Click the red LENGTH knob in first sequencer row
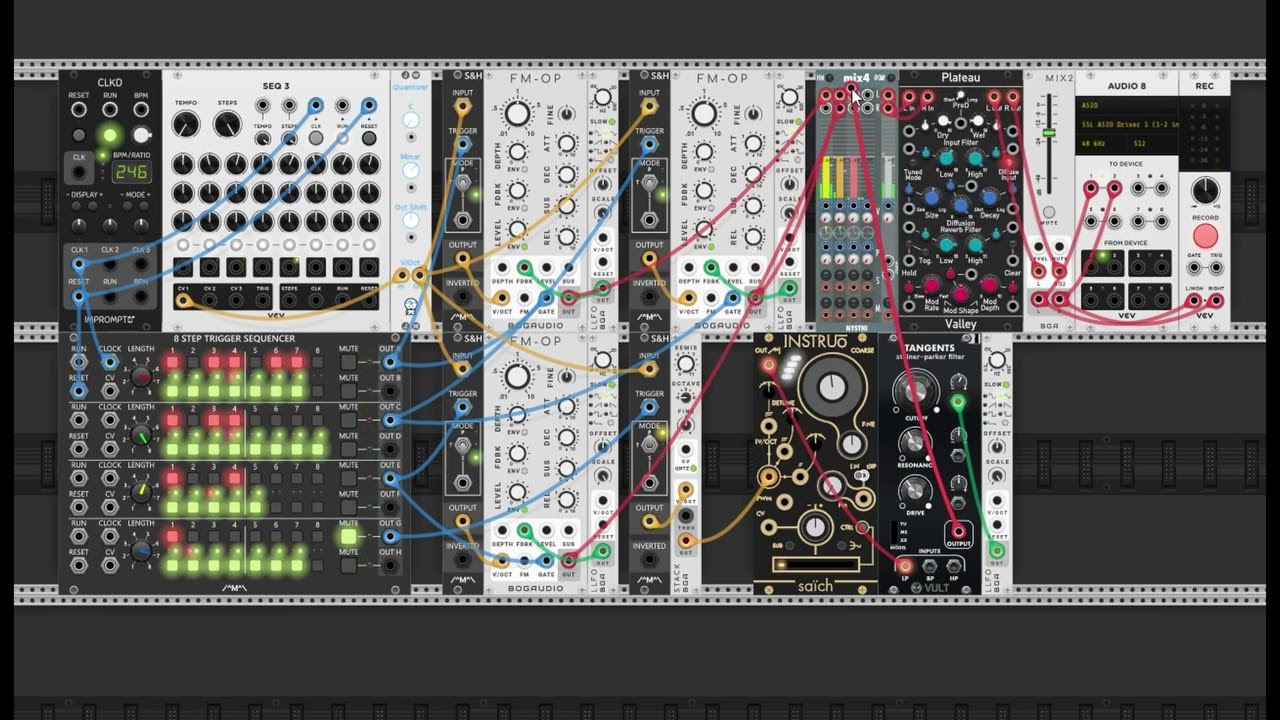1280x720 pixels. click(141, 377)
